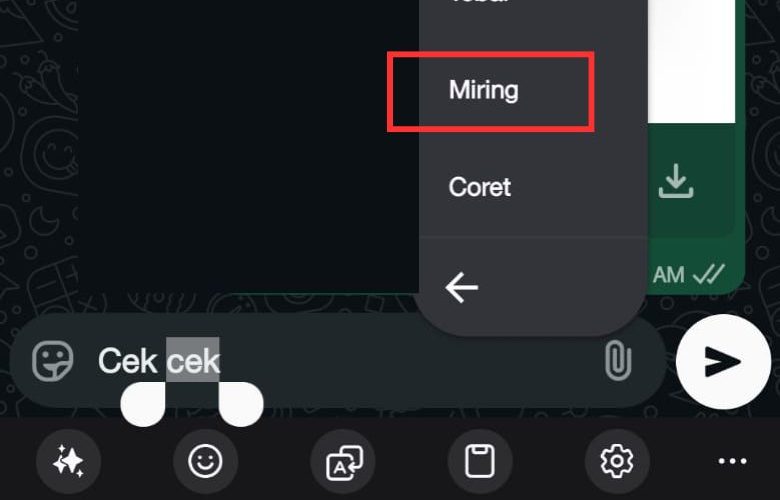Viewport: 780px width, 500px height.
Task: Open the AI sparkle keyboard tool
Action: pyautogui.click(x=68, y=462)
